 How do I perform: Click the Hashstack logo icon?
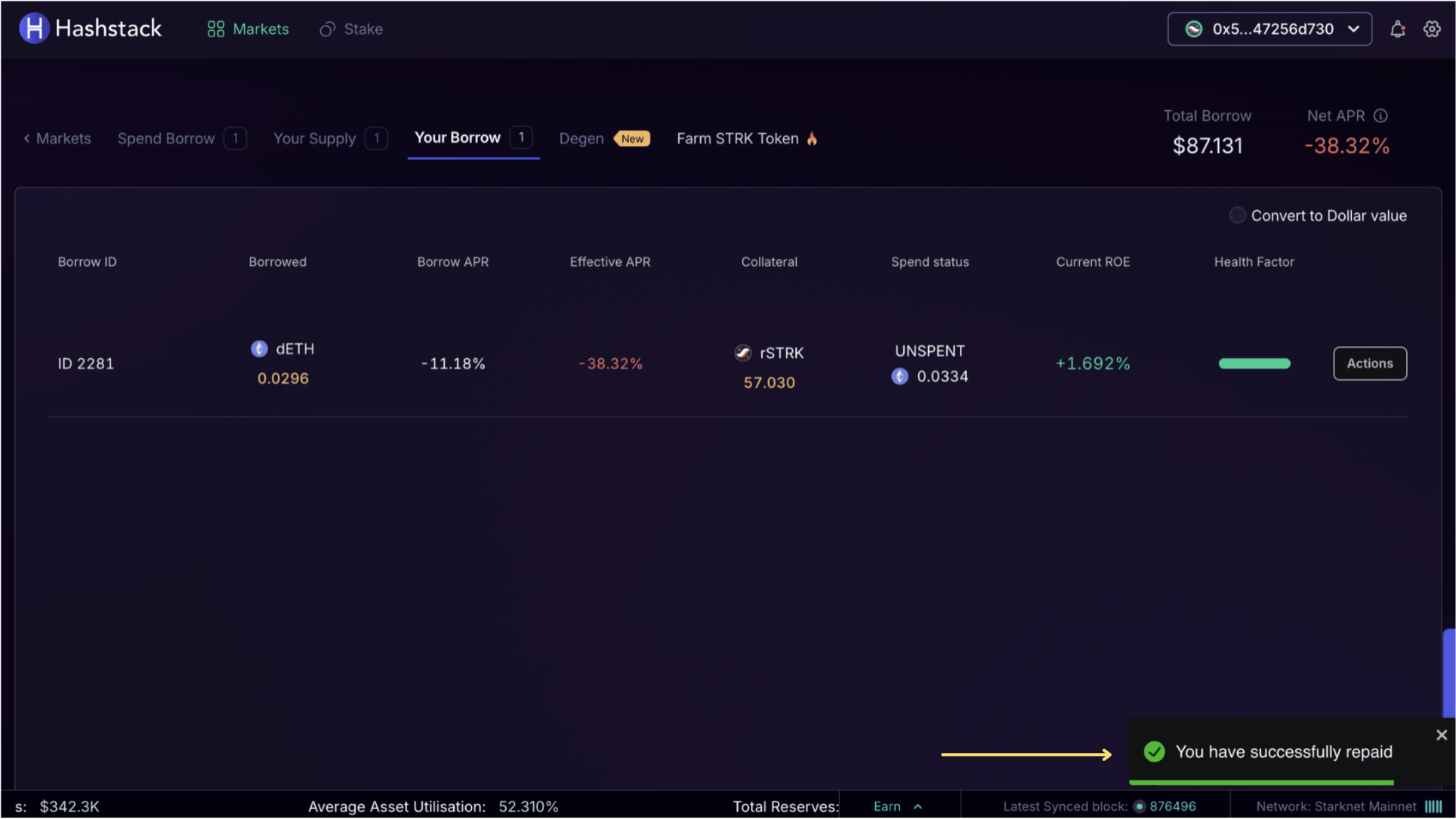(x=34, y=29)
